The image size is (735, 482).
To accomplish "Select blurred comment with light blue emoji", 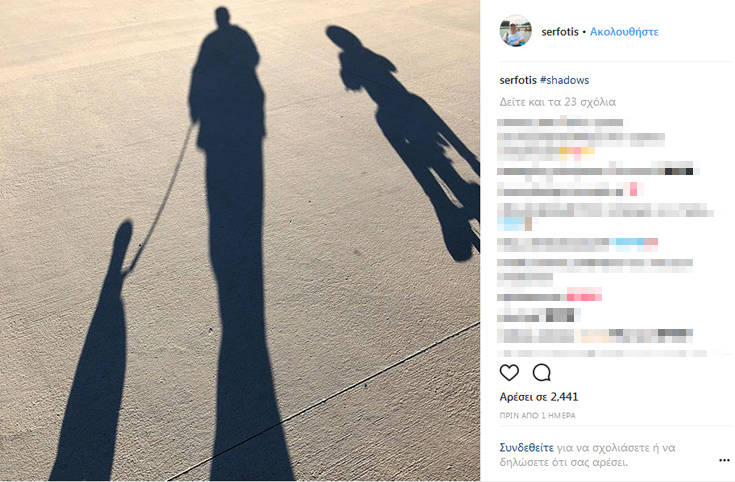I will coord(605,216).
